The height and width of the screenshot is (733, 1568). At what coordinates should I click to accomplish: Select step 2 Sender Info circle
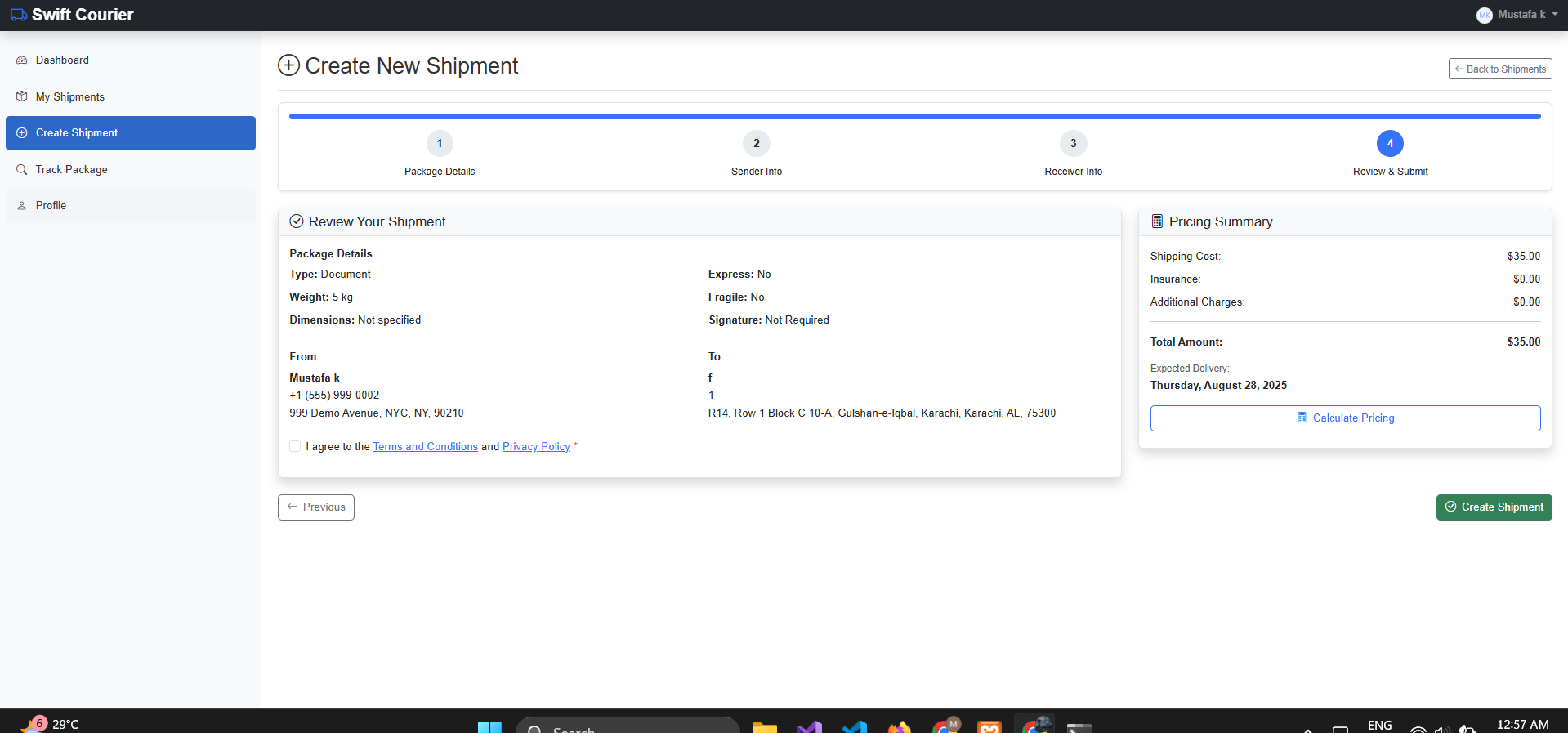(x=757, y=144)
